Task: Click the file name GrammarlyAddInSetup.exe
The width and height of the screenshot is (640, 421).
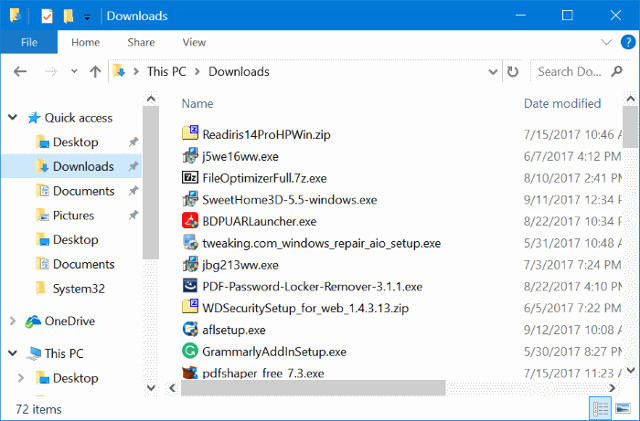Action: [x=274, y=352]
